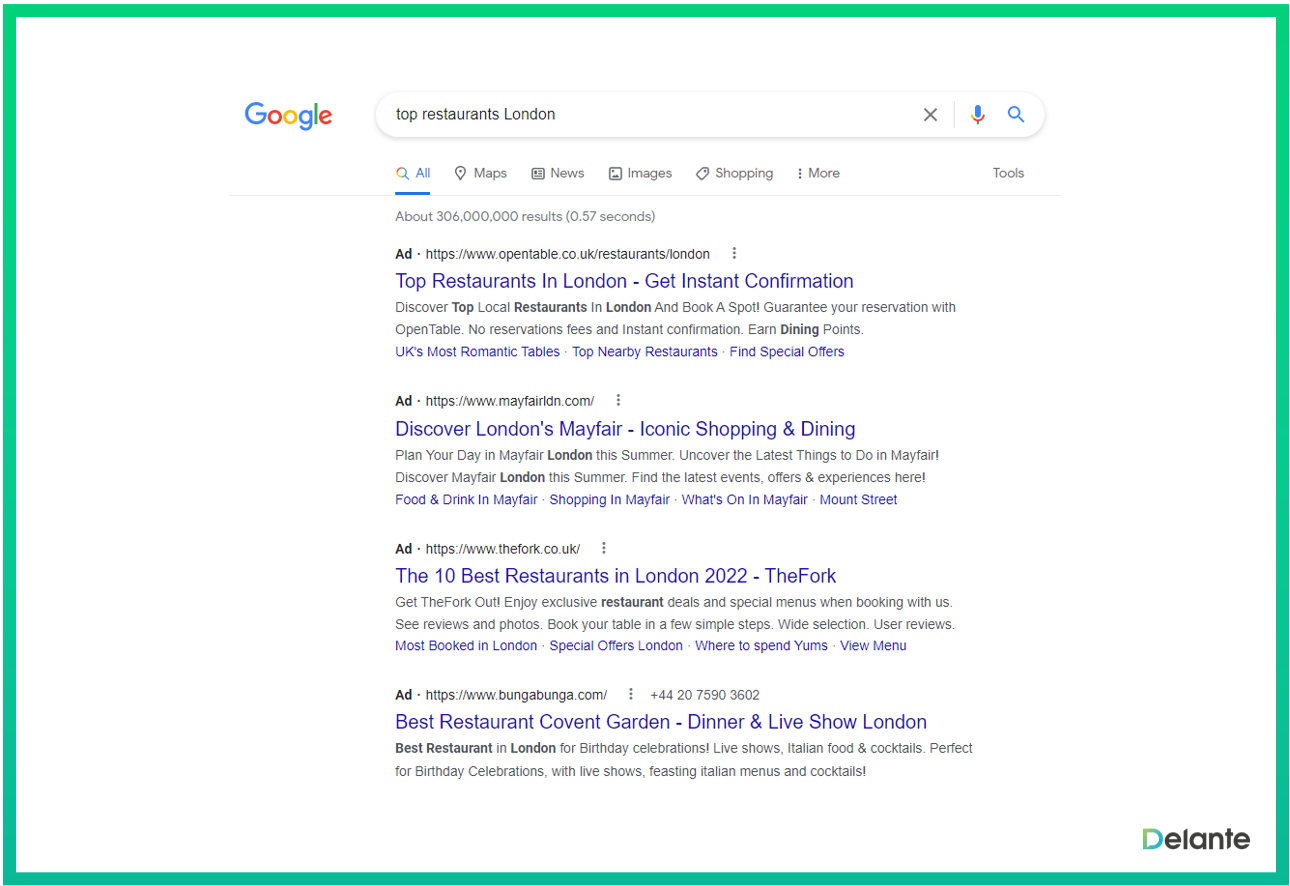Click the bungabunga.com ad URL
The width and height of the screenshot is (1290, 886).
point(517,695)
